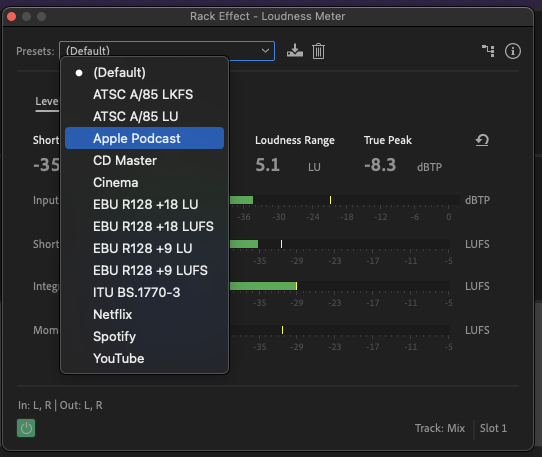542x457 pixels.
Task: Click the Track: Mix label
Action: [440, 428]
